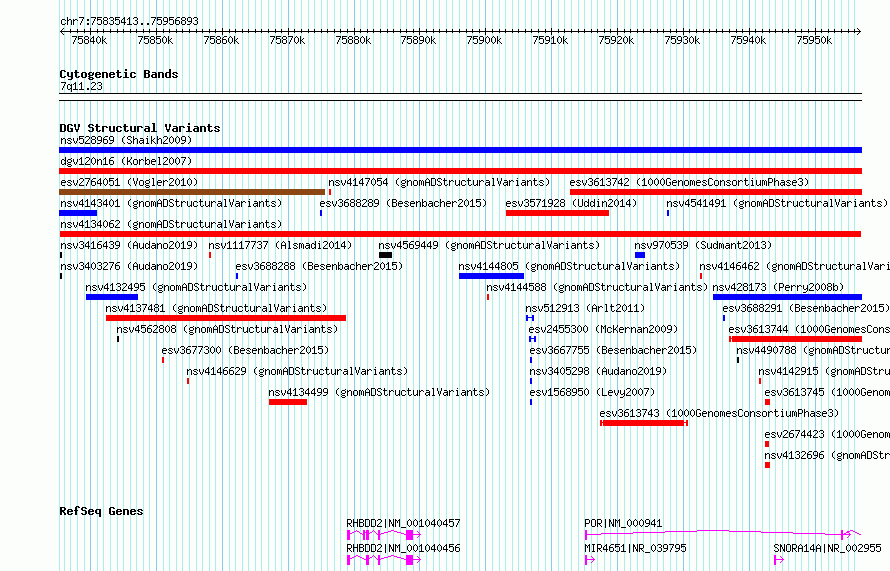Select the red nsv4134062 full-width bar
The width and height of the screenshot is (890, 571).
coord(460,234)
